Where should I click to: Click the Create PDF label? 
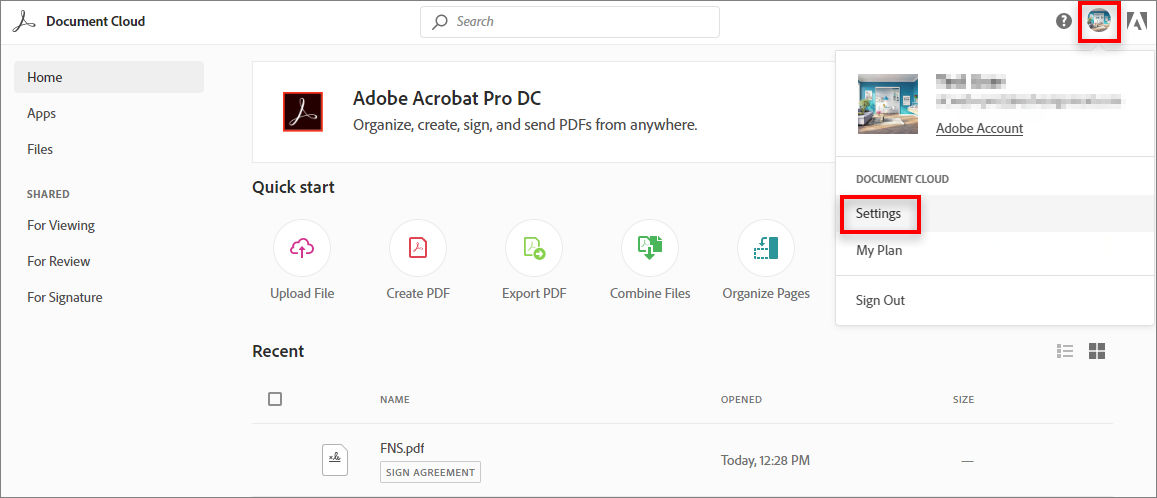(418, 294)
